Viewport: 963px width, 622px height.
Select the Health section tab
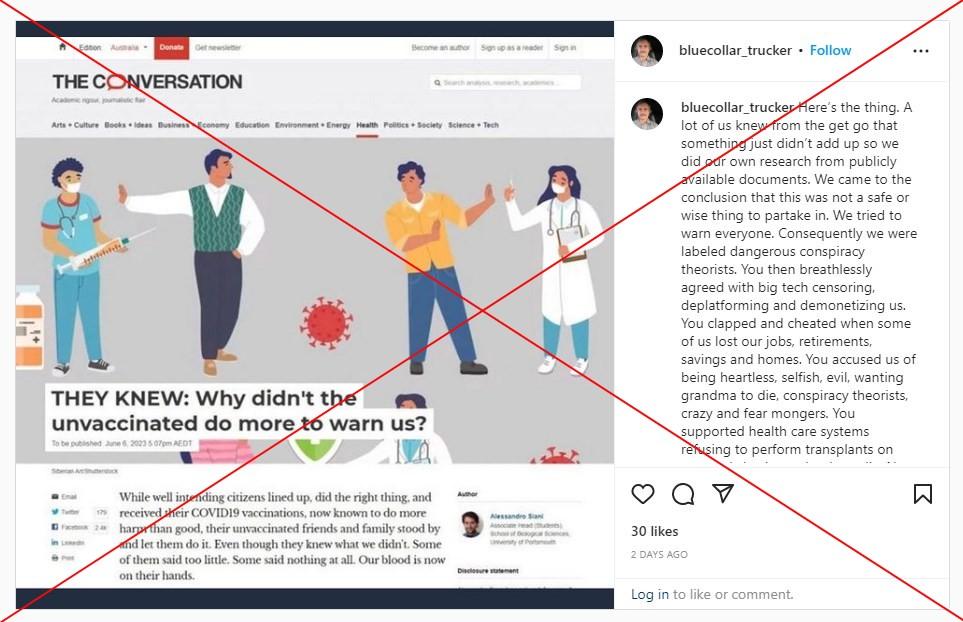[367, 125]
